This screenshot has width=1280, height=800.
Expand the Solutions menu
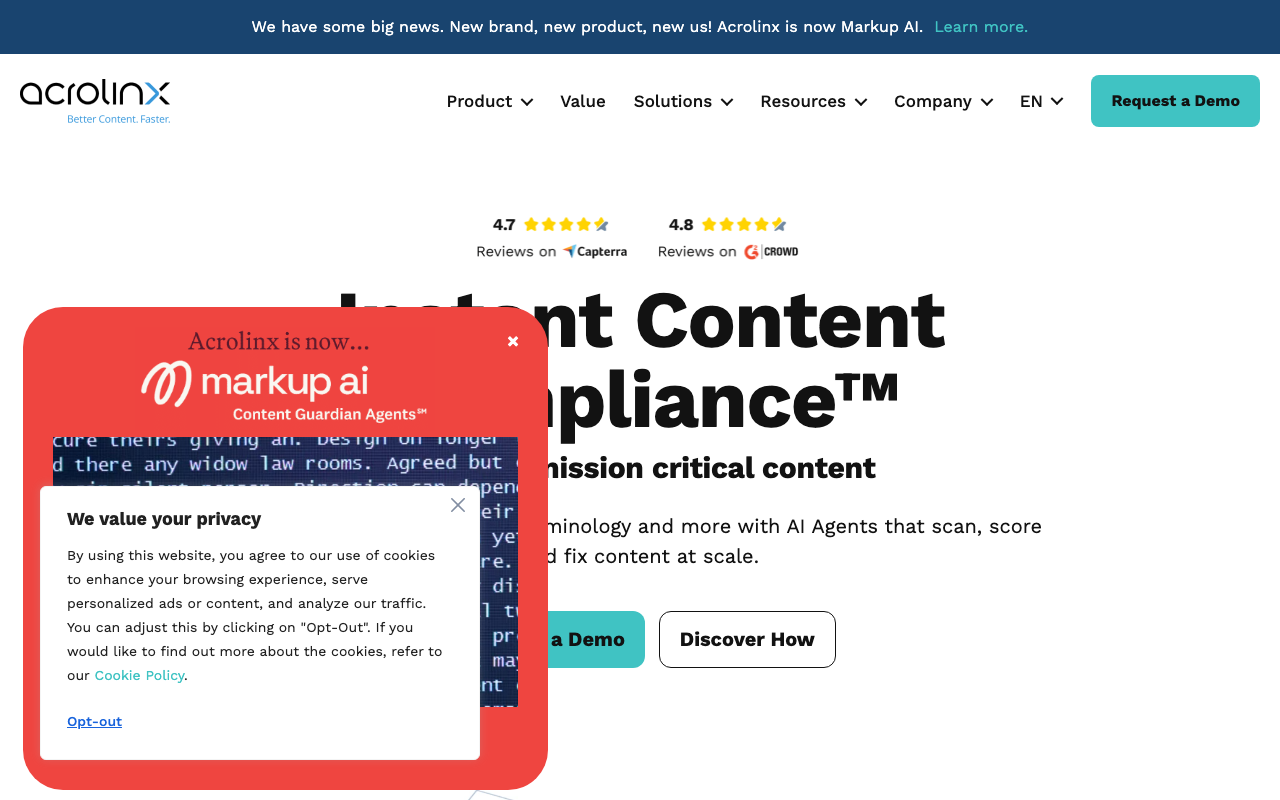coord(683,101)
